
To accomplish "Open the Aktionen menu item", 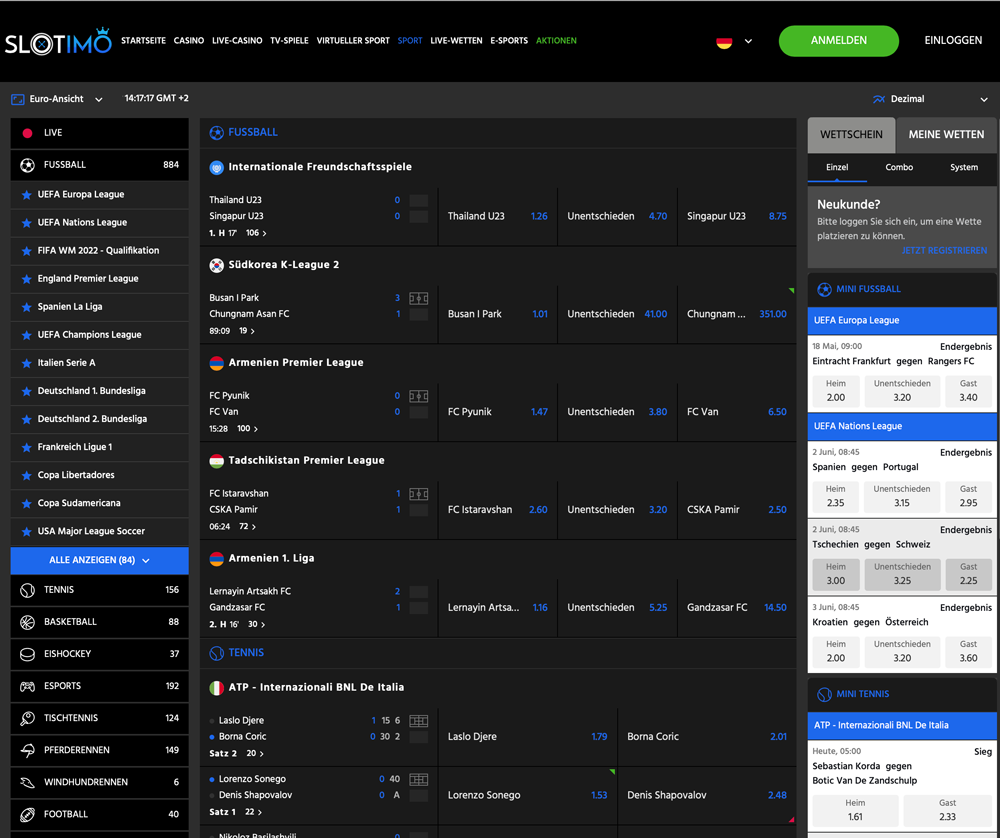I will pyautogui.click(x=556, y=41).
